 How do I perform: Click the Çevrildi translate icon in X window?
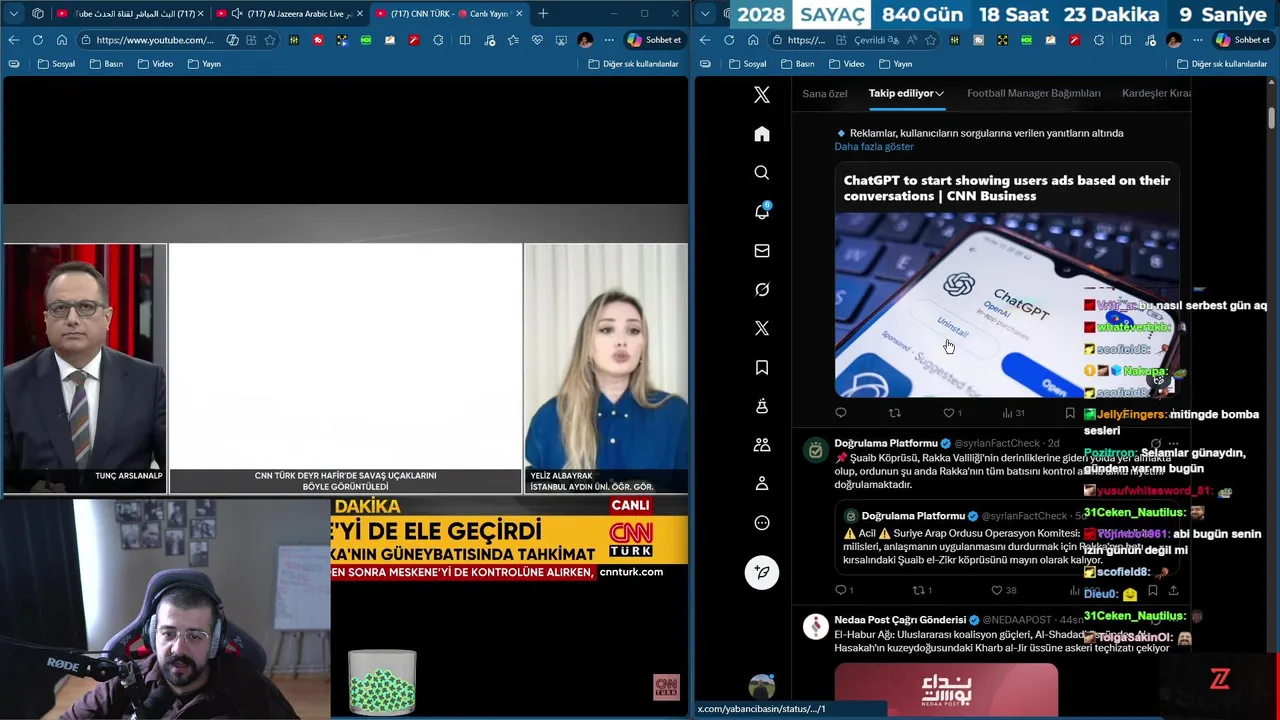pyautogui.click(x=877, y=40)
